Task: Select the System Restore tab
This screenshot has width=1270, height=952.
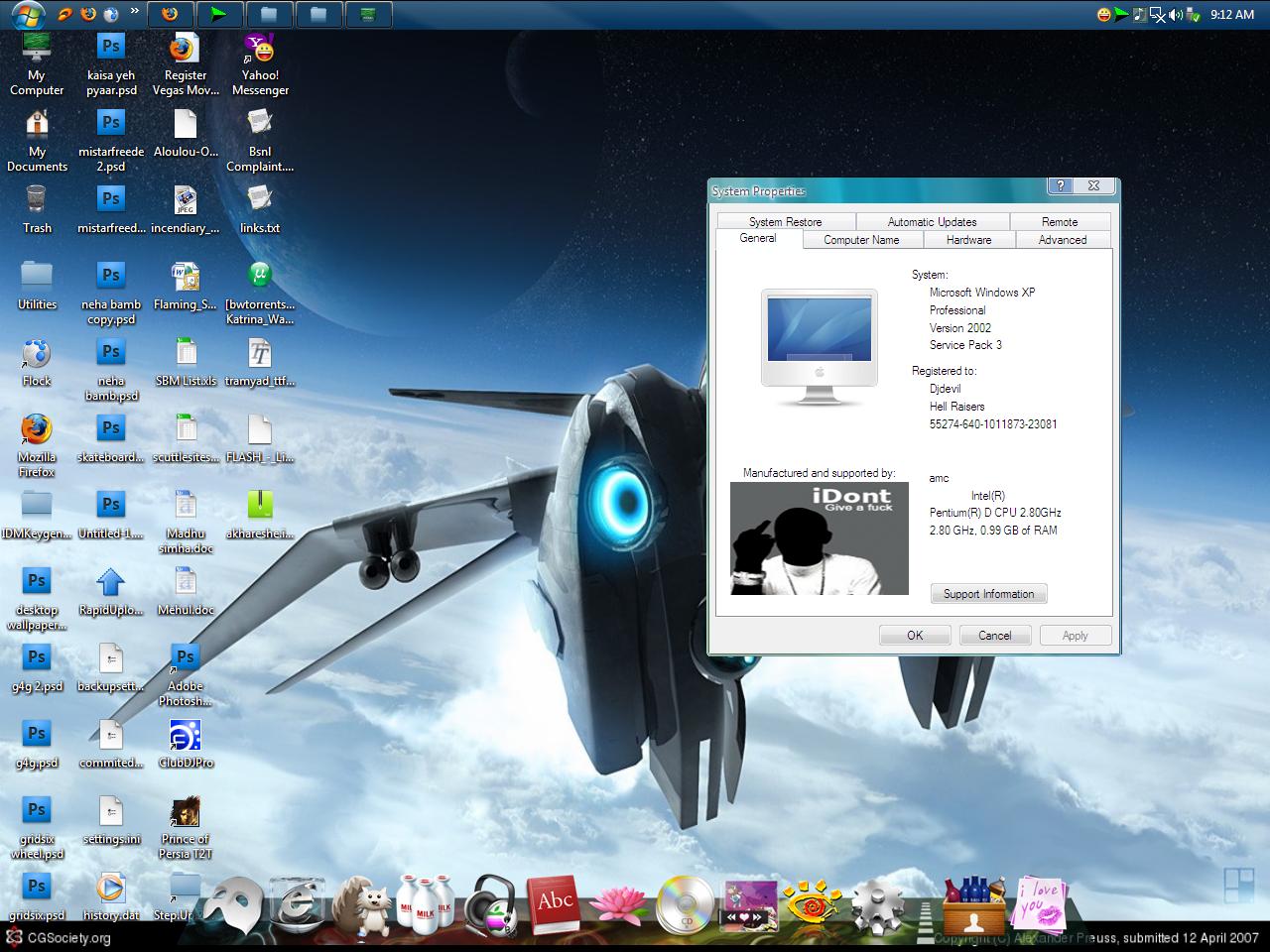Action: (x=785, y=222)
